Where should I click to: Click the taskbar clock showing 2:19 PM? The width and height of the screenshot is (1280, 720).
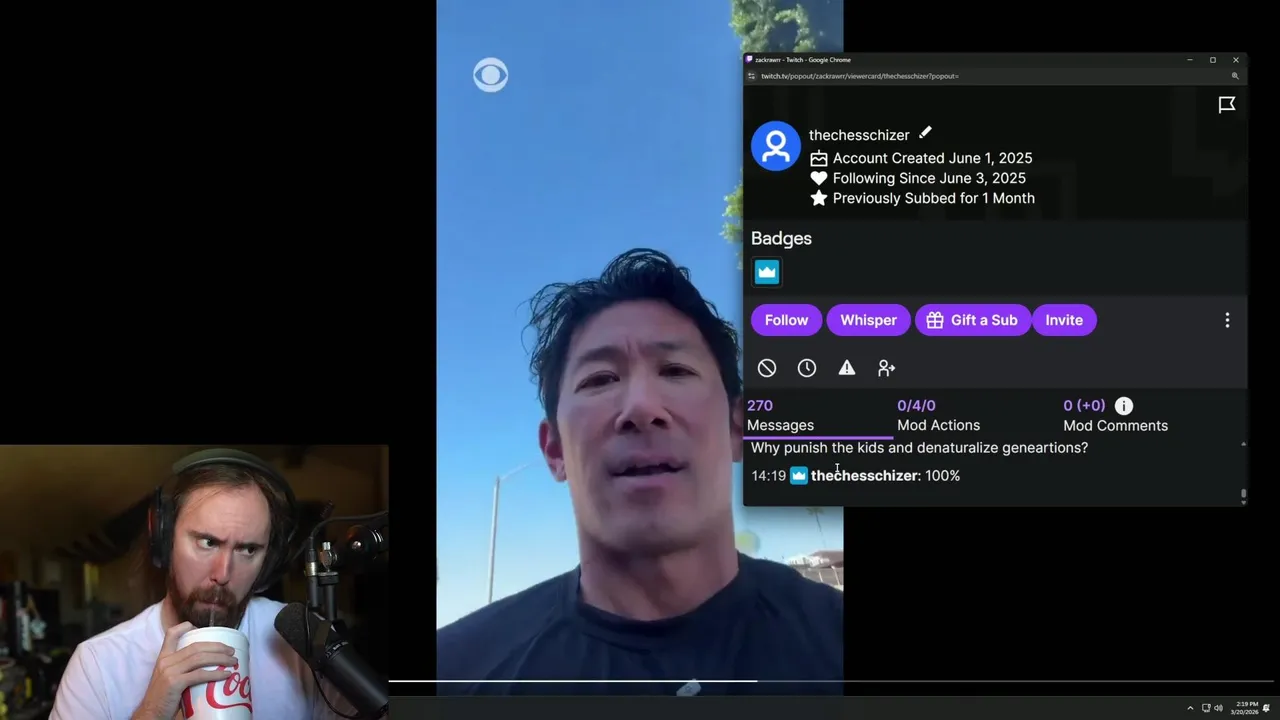(x=1245, y=708)
